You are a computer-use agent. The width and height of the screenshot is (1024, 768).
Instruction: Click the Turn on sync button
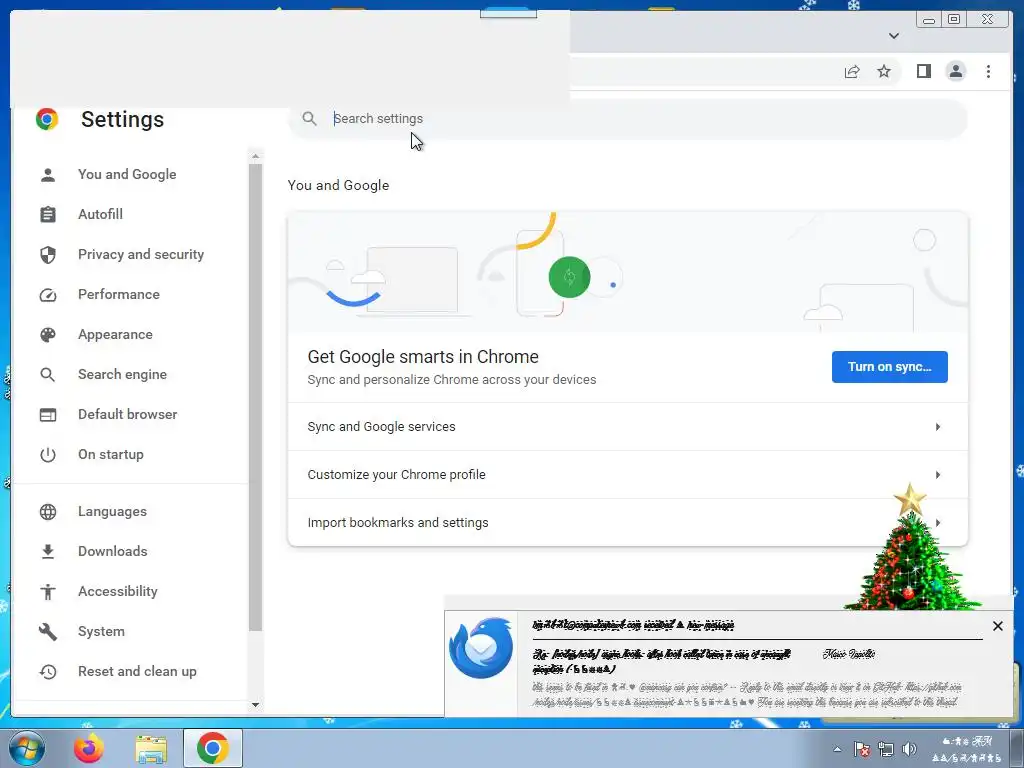coord(889,367)
